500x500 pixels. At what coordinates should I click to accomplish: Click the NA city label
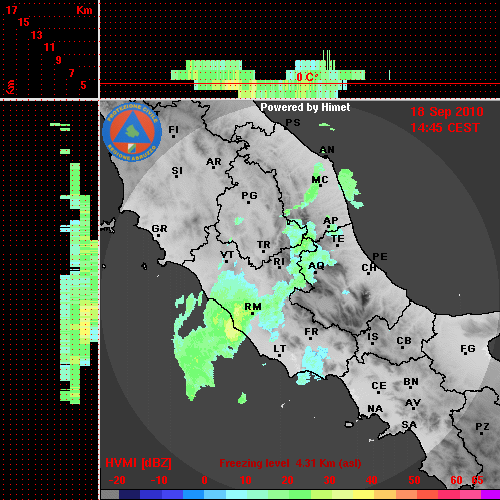(x=375, y=409)
